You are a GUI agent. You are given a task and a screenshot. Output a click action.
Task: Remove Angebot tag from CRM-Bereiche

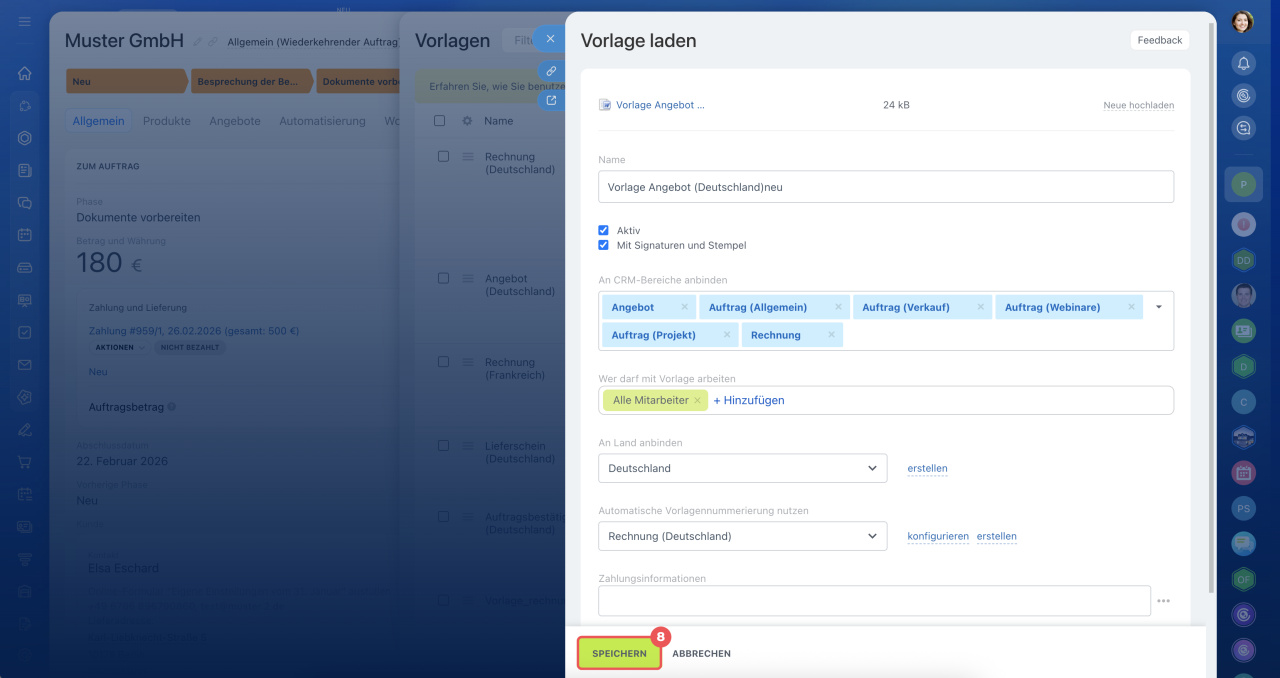[x=684, y=307]
